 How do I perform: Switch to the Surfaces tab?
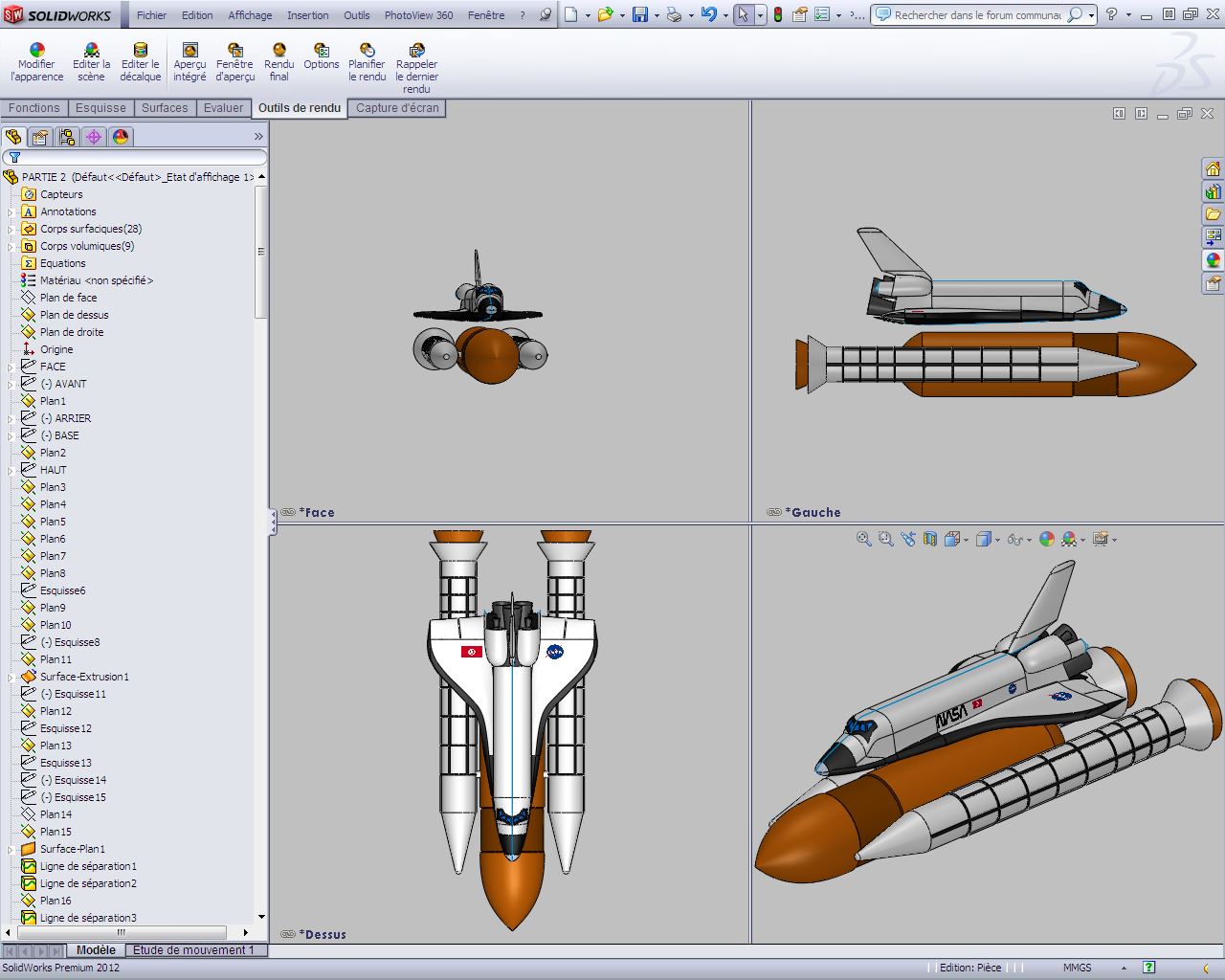(165, 108)
